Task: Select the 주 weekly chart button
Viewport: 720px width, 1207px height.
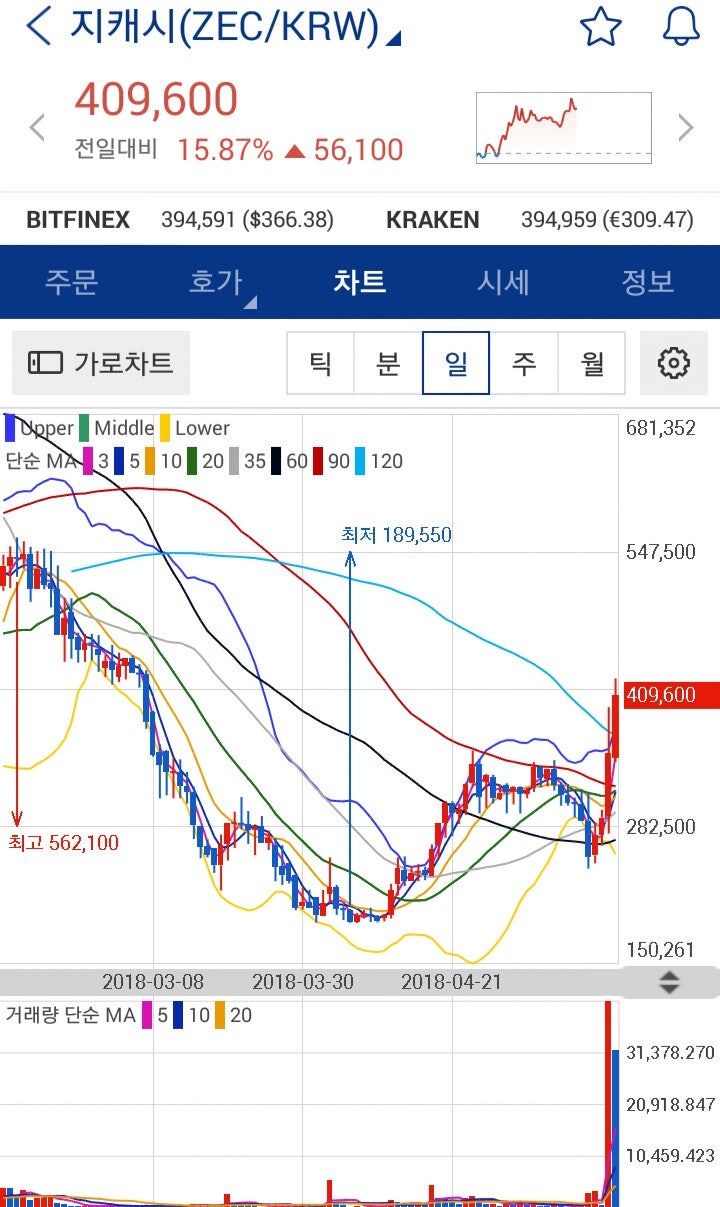Action: [524, 363]
